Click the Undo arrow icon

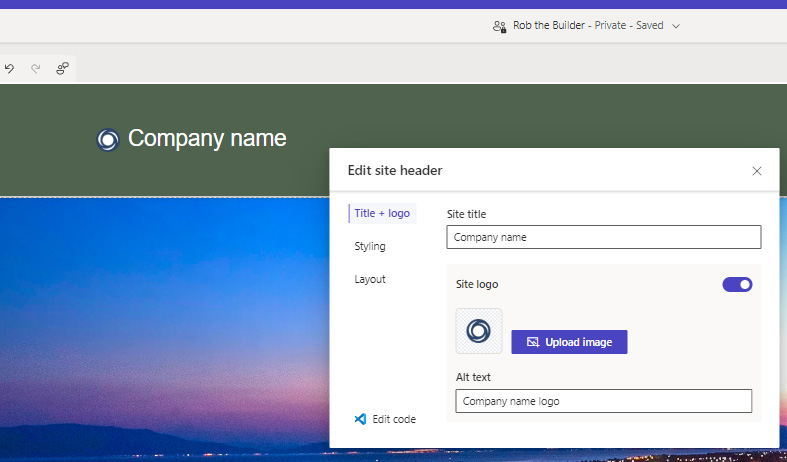coord(10,68)
